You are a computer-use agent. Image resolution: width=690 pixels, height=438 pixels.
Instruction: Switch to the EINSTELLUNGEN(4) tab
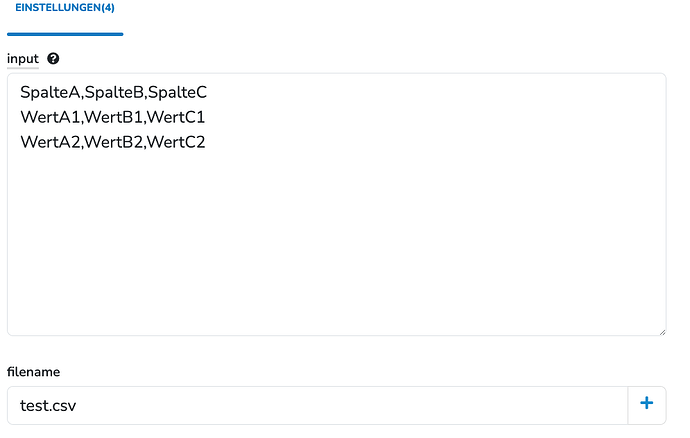coord(65,8)
